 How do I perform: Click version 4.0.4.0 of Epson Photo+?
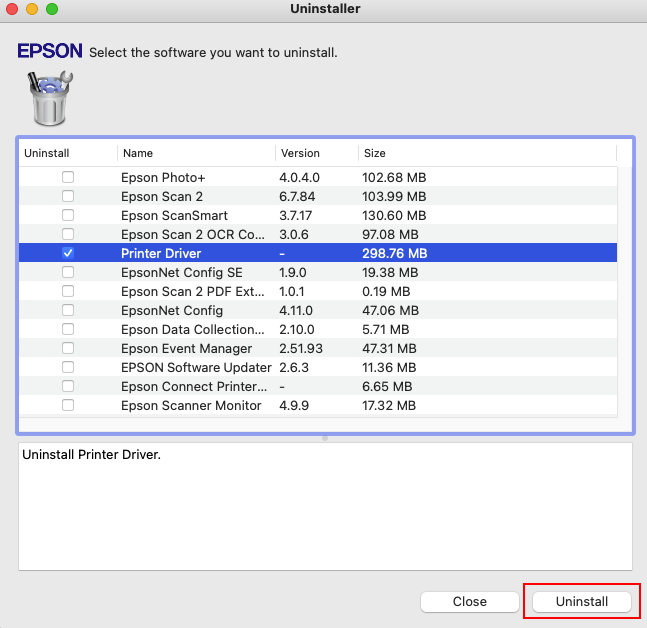299,177
